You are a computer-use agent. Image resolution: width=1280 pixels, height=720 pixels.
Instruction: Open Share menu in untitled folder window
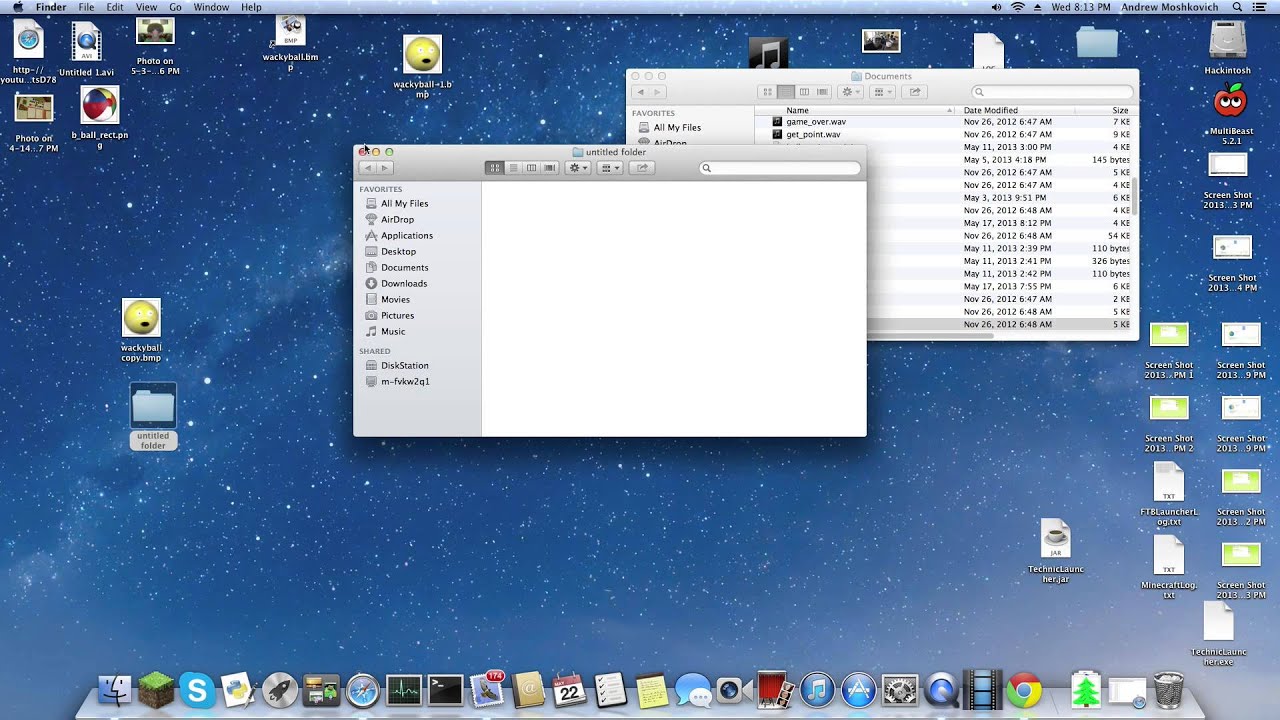pos(642,168)
